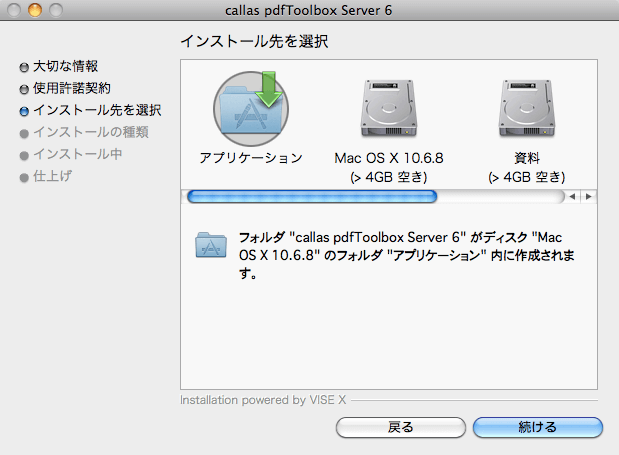Click the empty scrollbar track right of the thumb
Image resolution: width=619 pixels, height=455 pixels.
click(501, 197)
